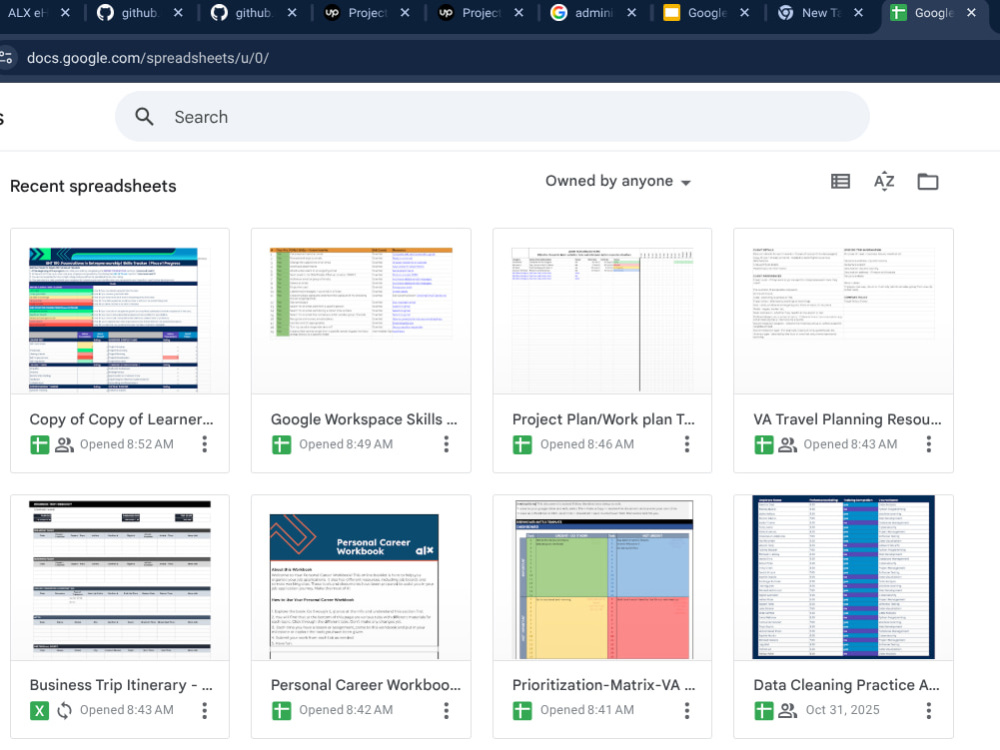Click Sheets icon under Personal Career Workbook
The height and width of the screenshot is (750, 1000).
click(x=281, y=710)
